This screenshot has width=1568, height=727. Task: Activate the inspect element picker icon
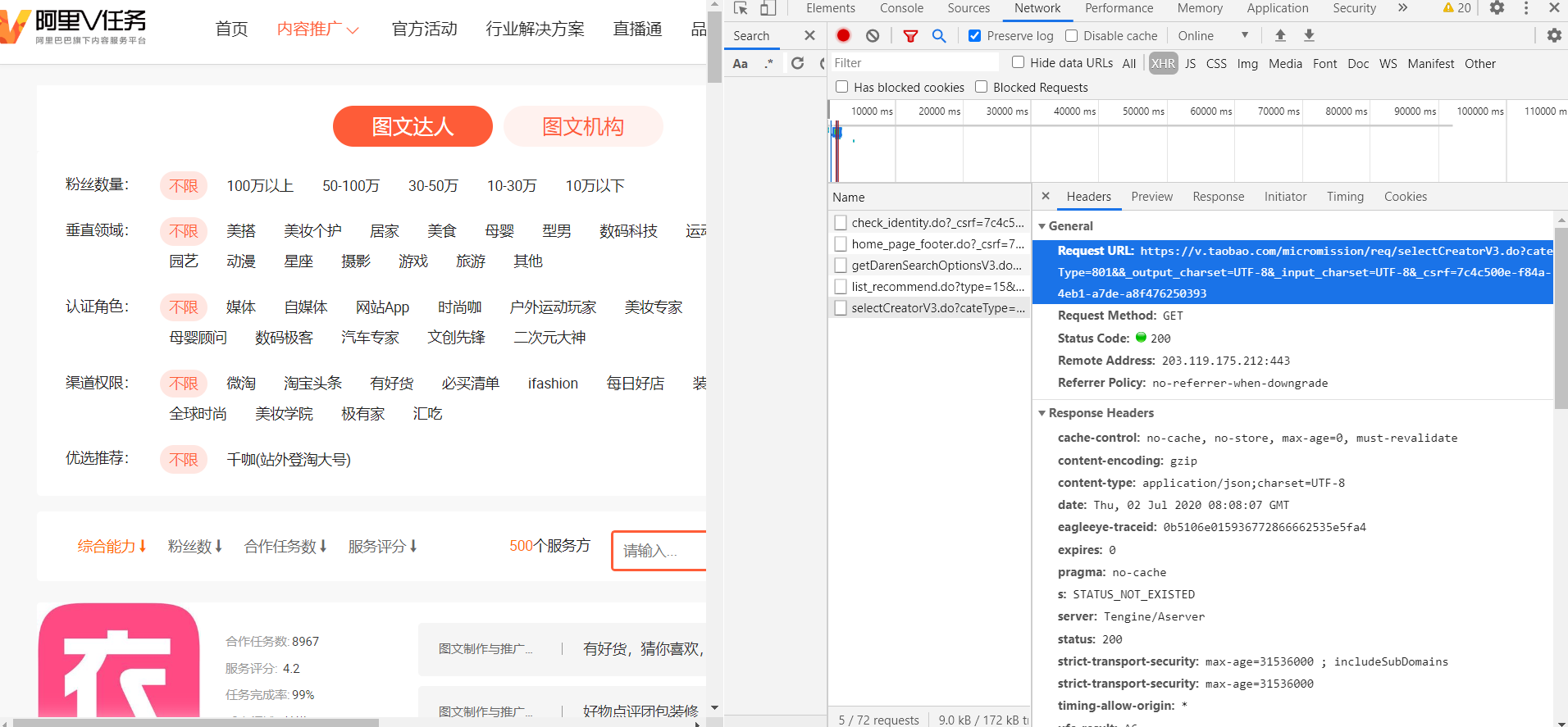(741, 8)
